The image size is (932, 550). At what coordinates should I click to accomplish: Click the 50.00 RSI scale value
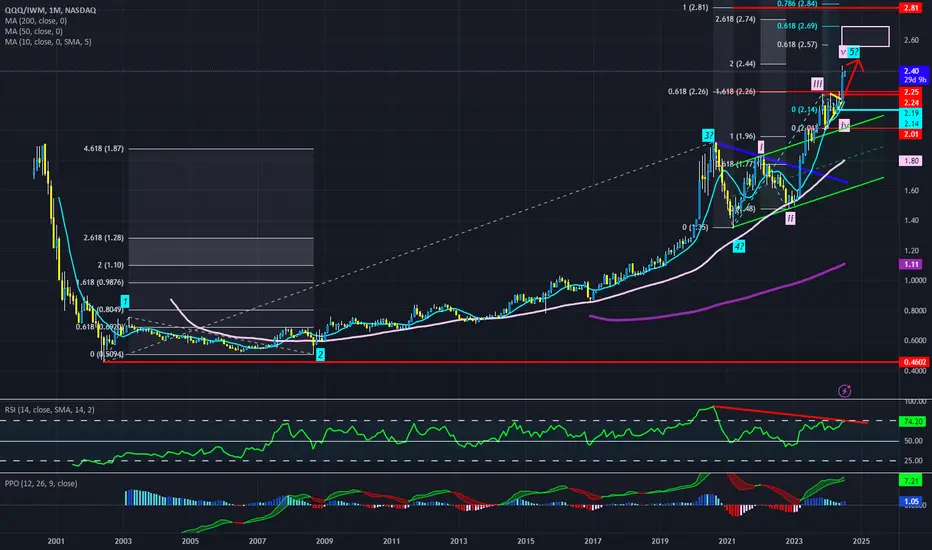tap(913, 441)
